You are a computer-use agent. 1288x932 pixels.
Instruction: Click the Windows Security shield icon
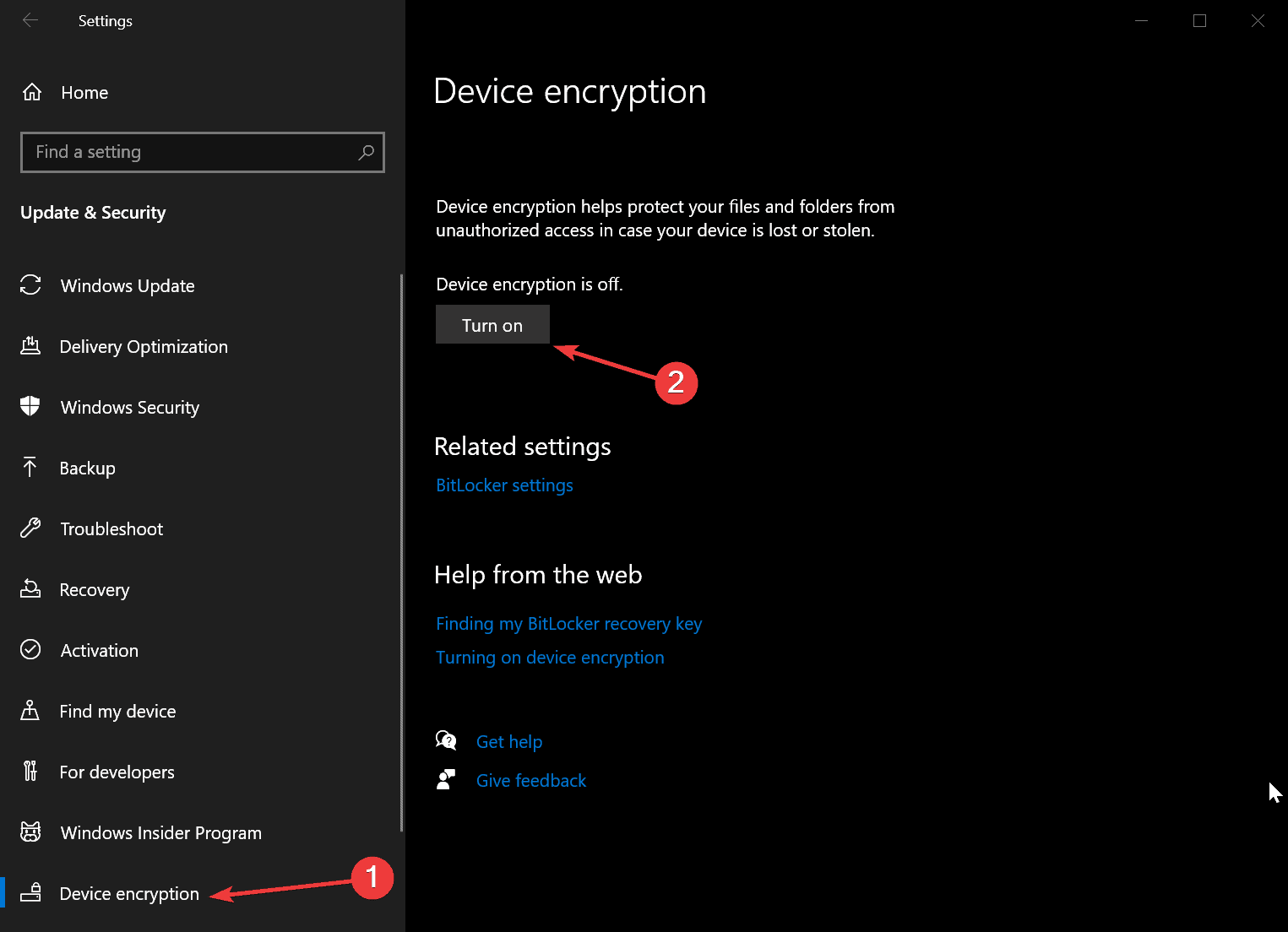click(30, 407)
